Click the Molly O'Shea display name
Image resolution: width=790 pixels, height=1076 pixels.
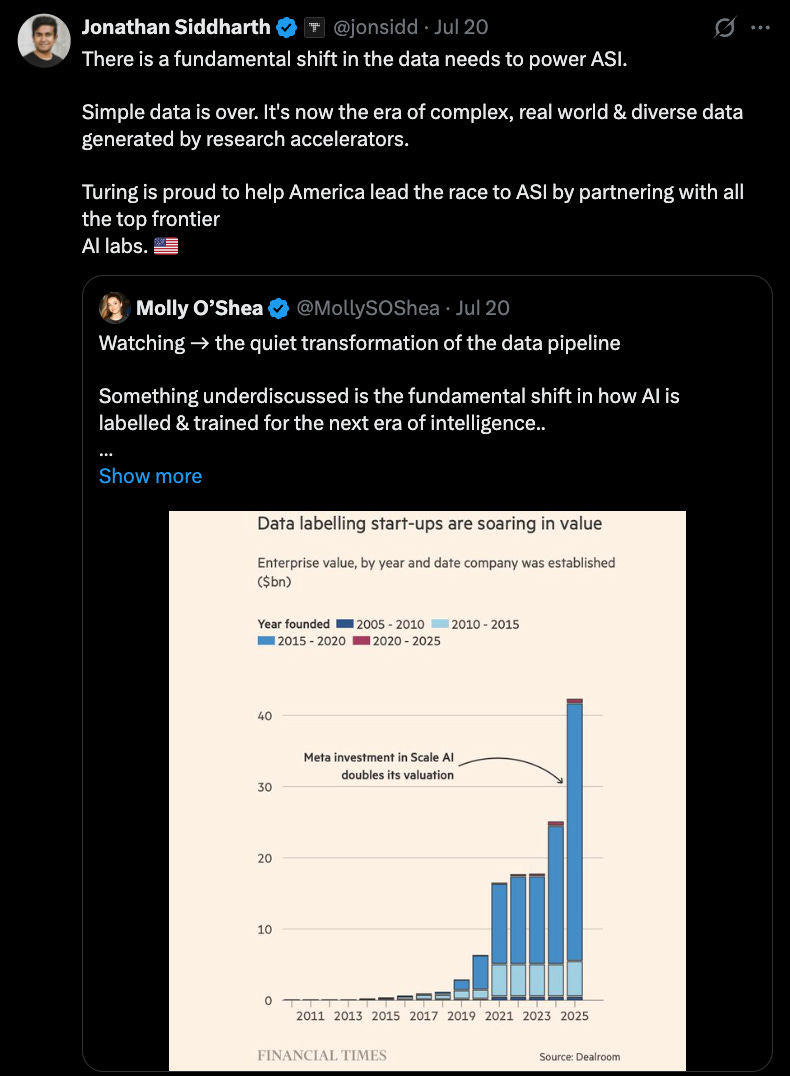[200, 308]
